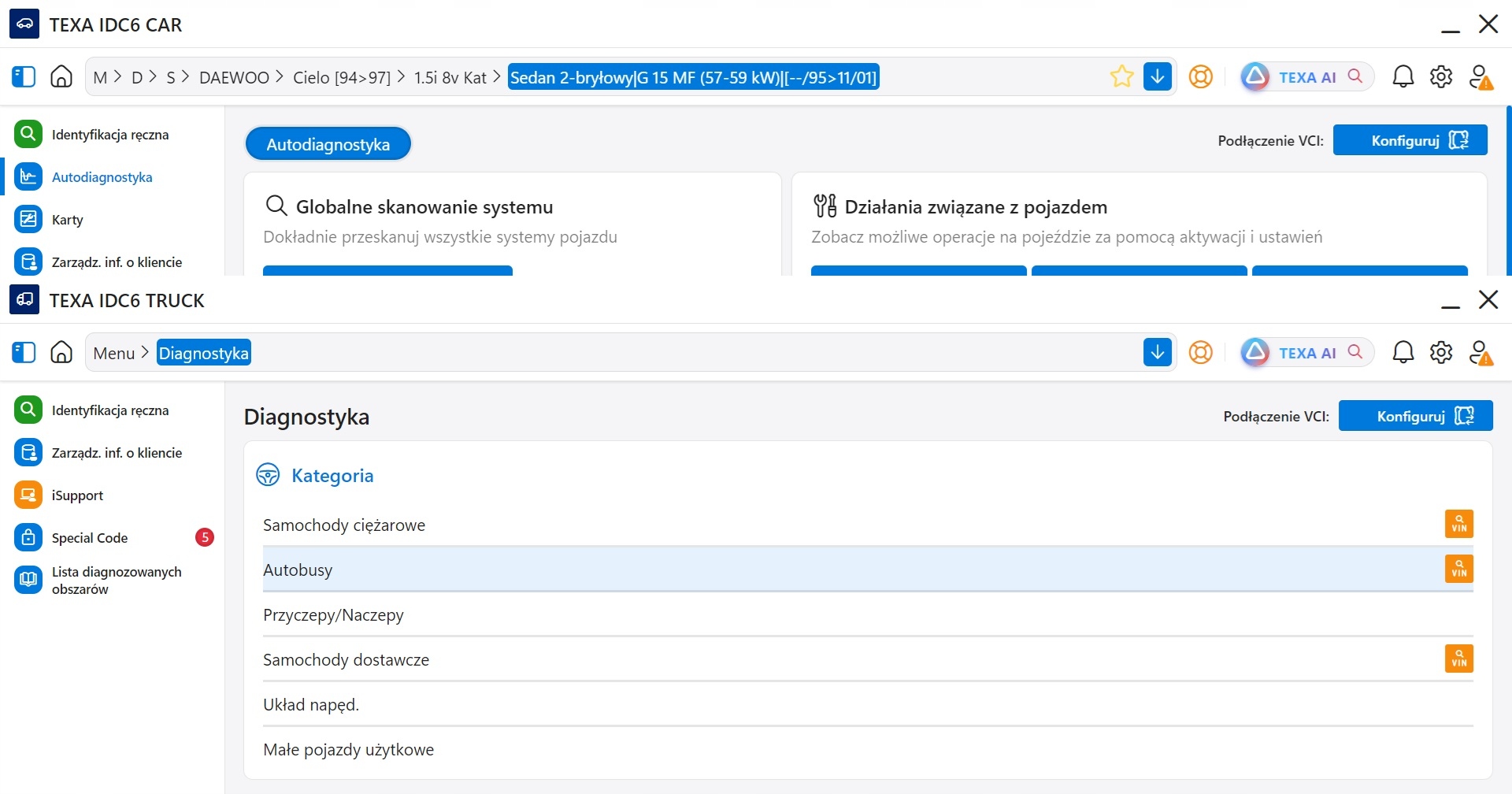Open user account icon in TRUCK window

click(1480, 352)
